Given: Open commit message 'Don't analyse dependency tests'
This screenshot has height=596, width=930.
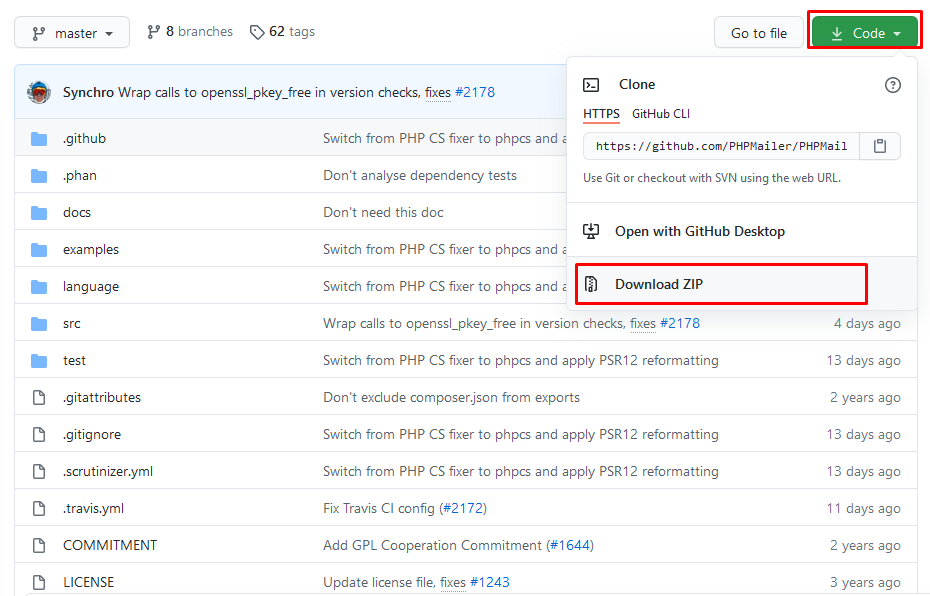Looking at the screenshot, I should [420, 176].
